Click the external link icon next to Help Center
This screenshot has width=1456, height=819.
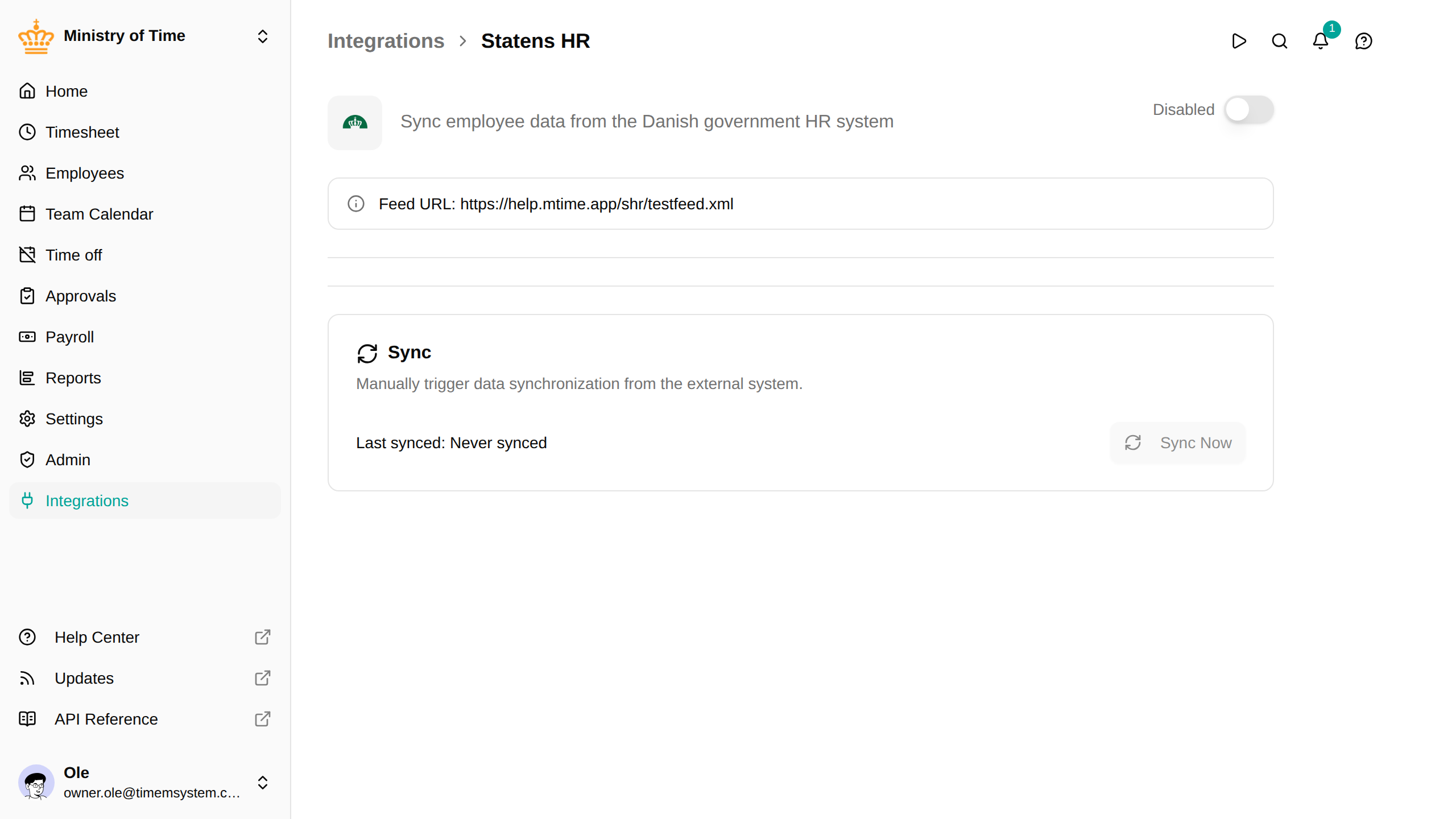point(262,637)
